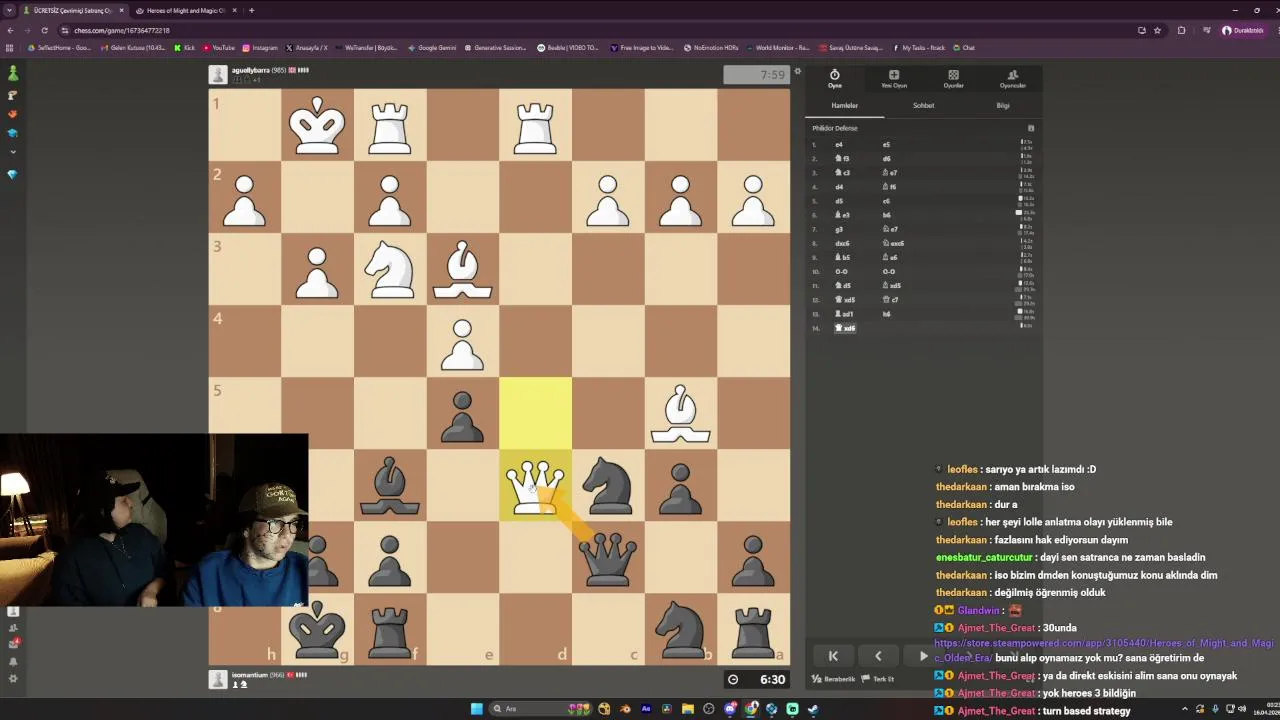Step forward one move

click(x=923, y=656)
